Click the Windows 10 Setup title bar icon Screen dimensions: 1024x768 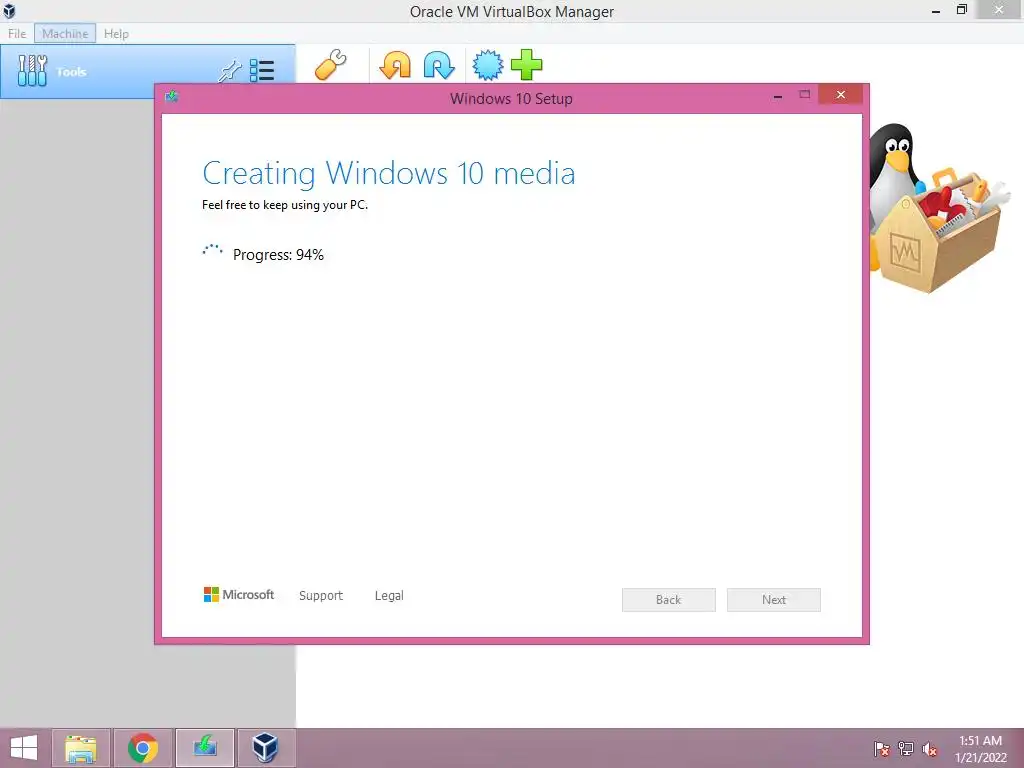pos(172,97)
